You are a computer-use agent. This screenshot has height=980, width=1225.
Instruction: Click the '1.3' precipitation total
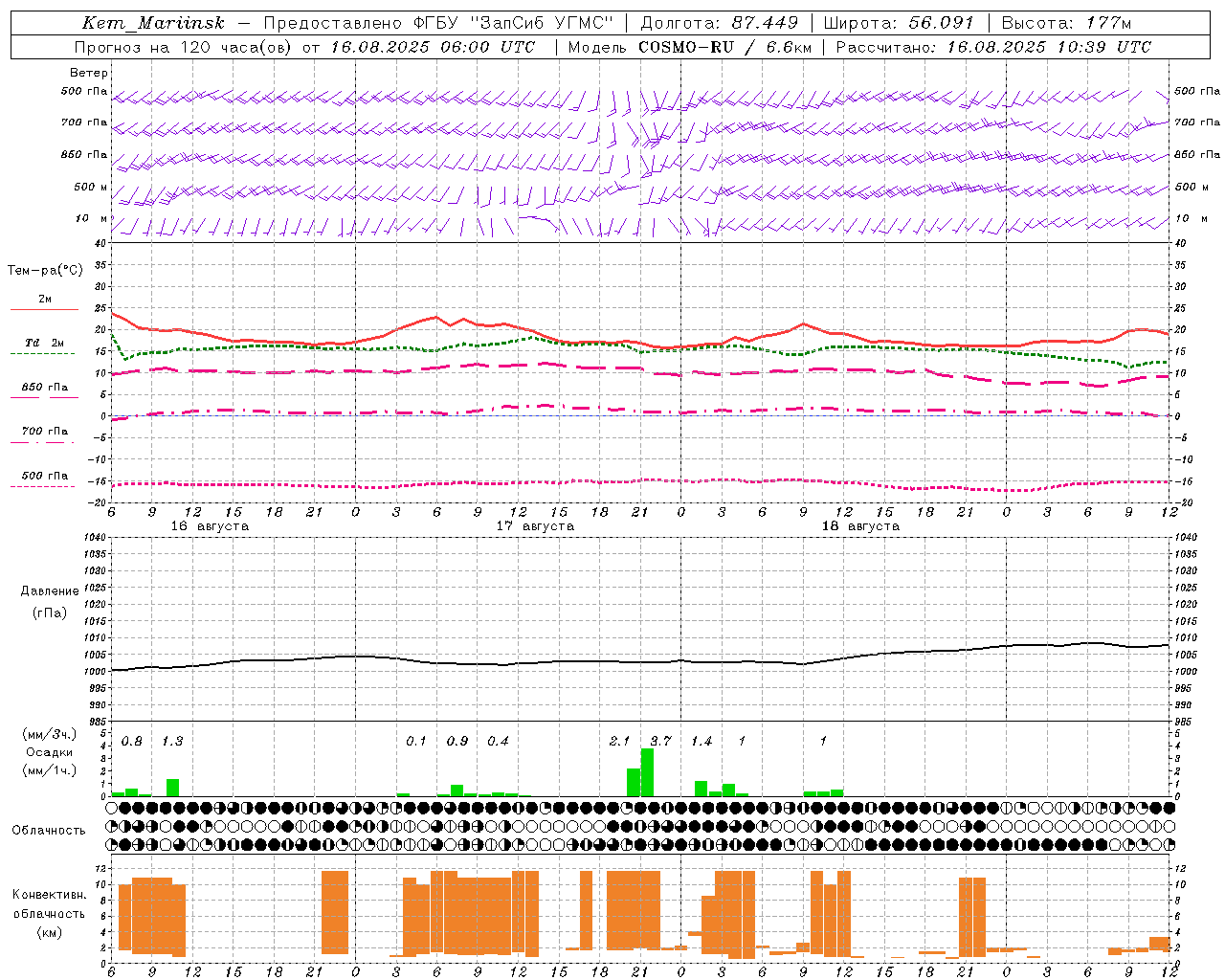click(x=172, y=742)
